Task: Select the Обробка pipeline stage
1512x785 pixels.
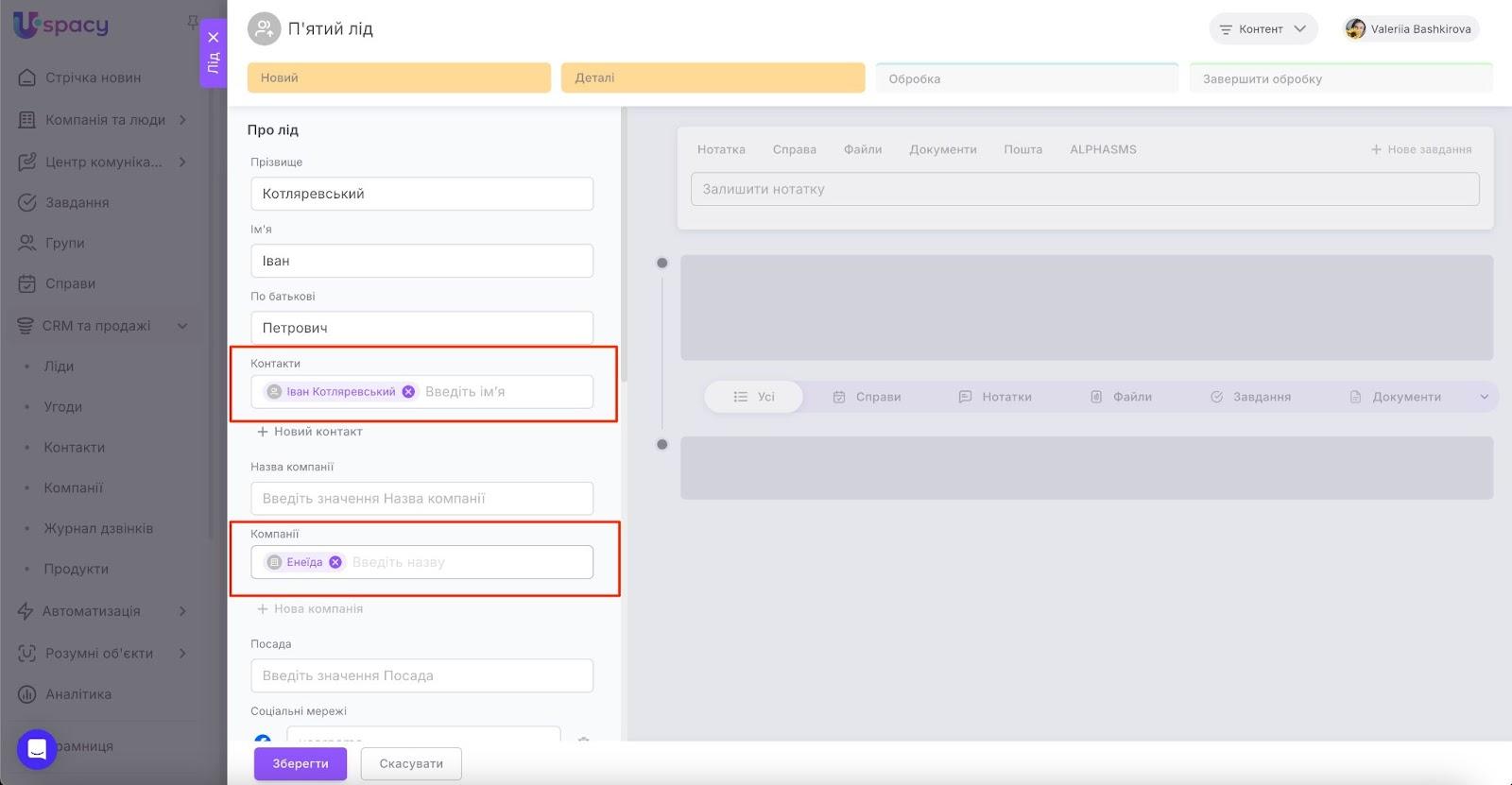Action: [1026, 79]
